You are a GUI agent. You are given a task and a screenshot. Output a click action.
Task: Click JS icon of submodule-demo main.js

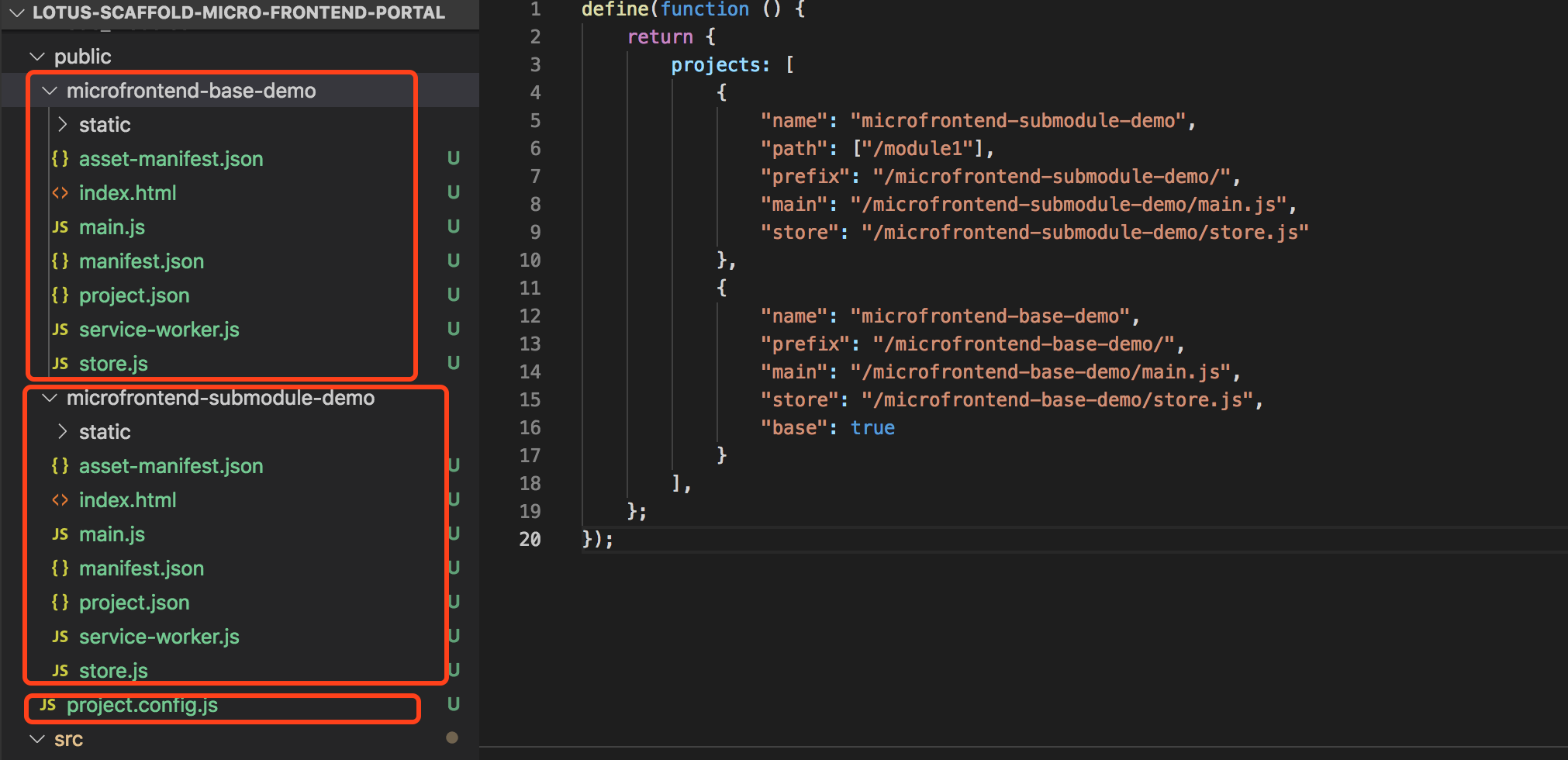coord(60,534)
